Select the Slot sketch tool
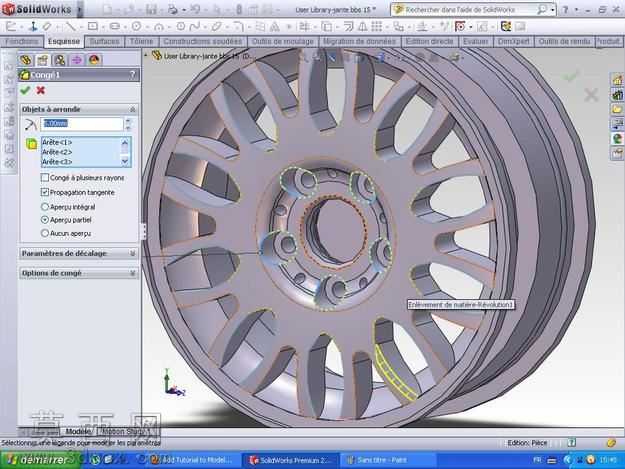The height and width of the screenshot is (469, 625). (115, 27)
